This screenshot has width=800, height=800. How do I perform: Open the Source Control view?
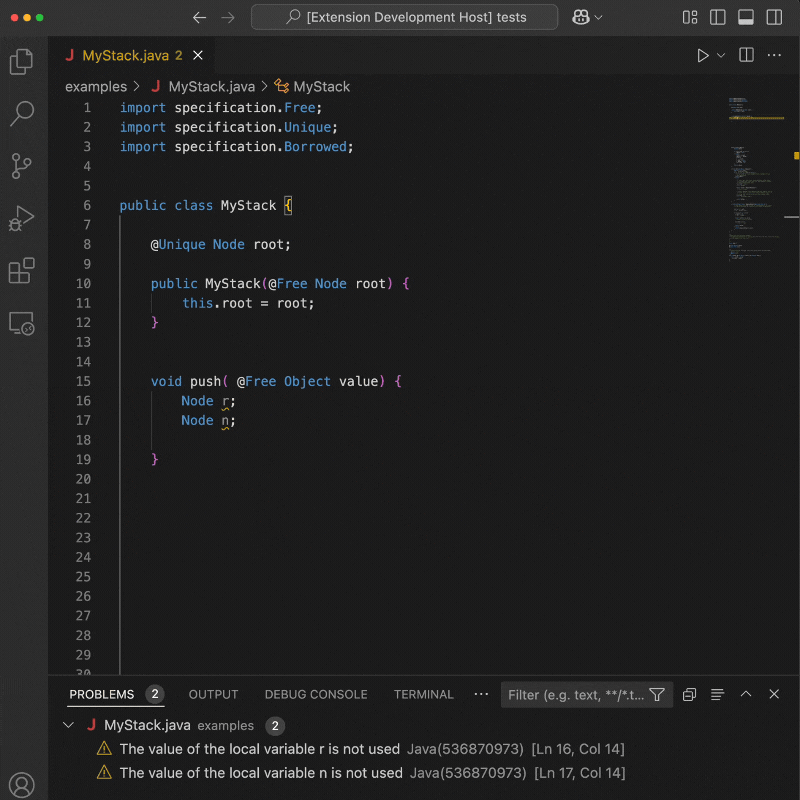pos(21,166)
